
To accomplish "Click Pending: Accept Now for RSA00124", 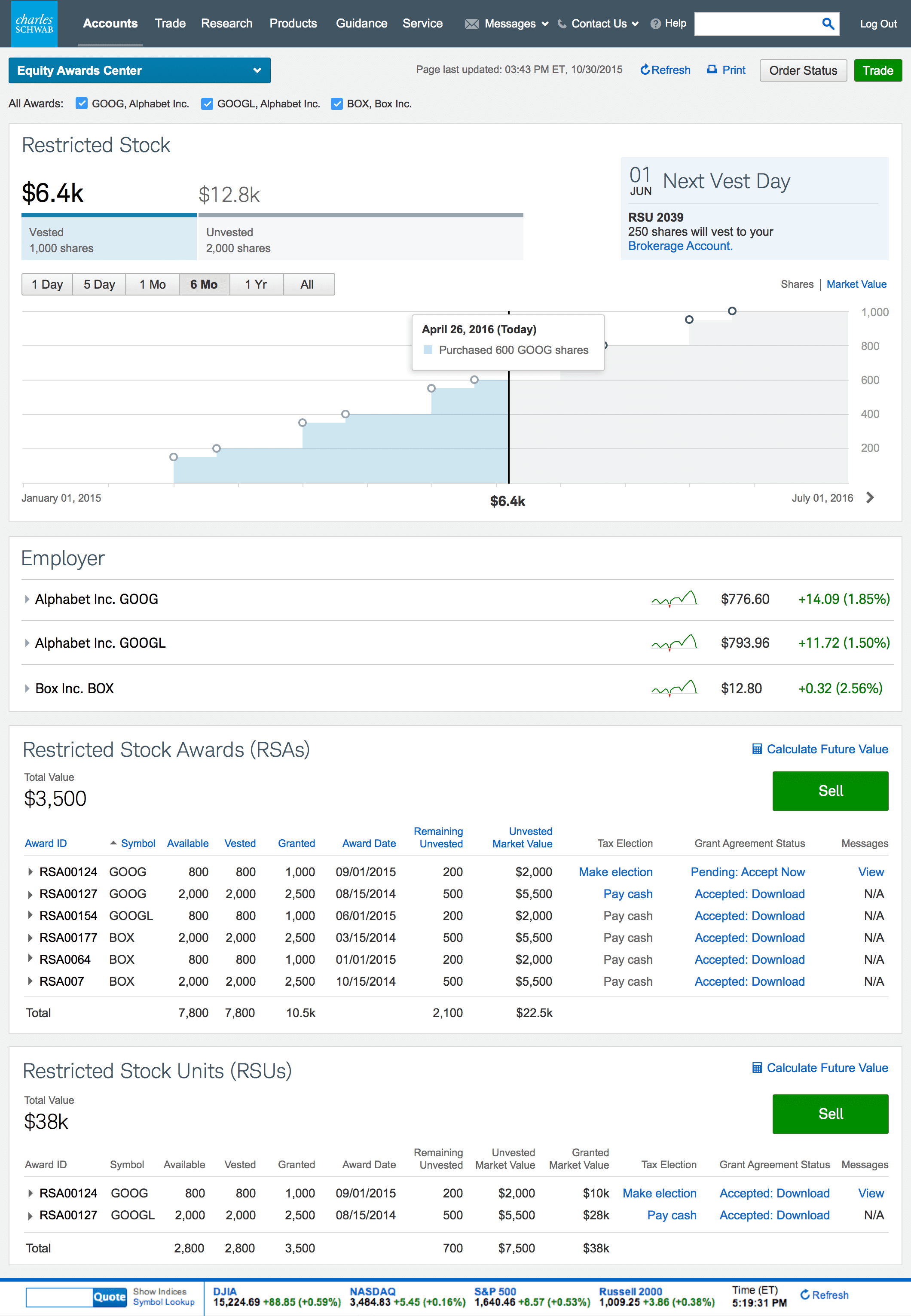I will (x=748, y=871).
